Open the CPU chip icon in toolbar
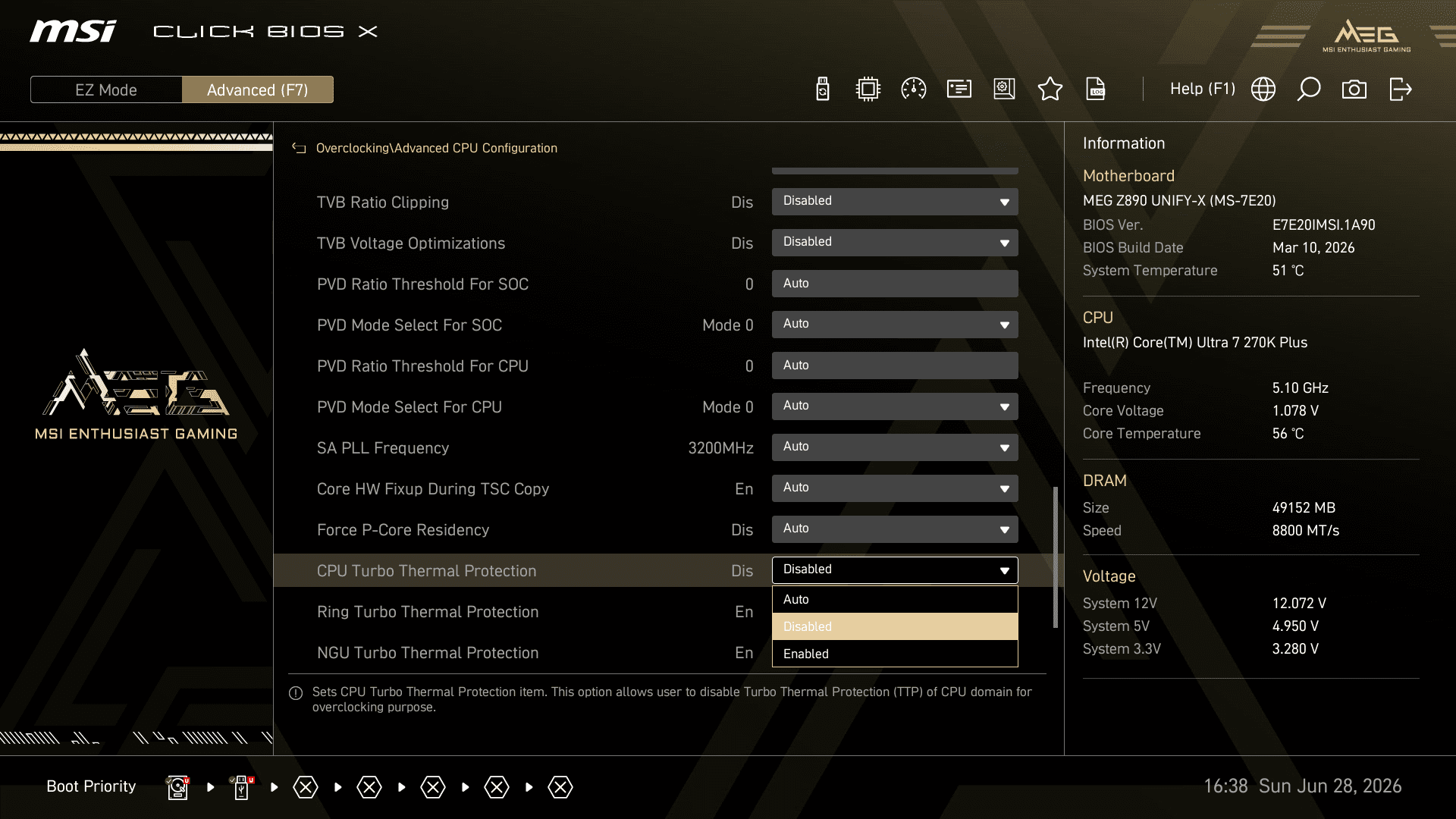 [868, 89]
